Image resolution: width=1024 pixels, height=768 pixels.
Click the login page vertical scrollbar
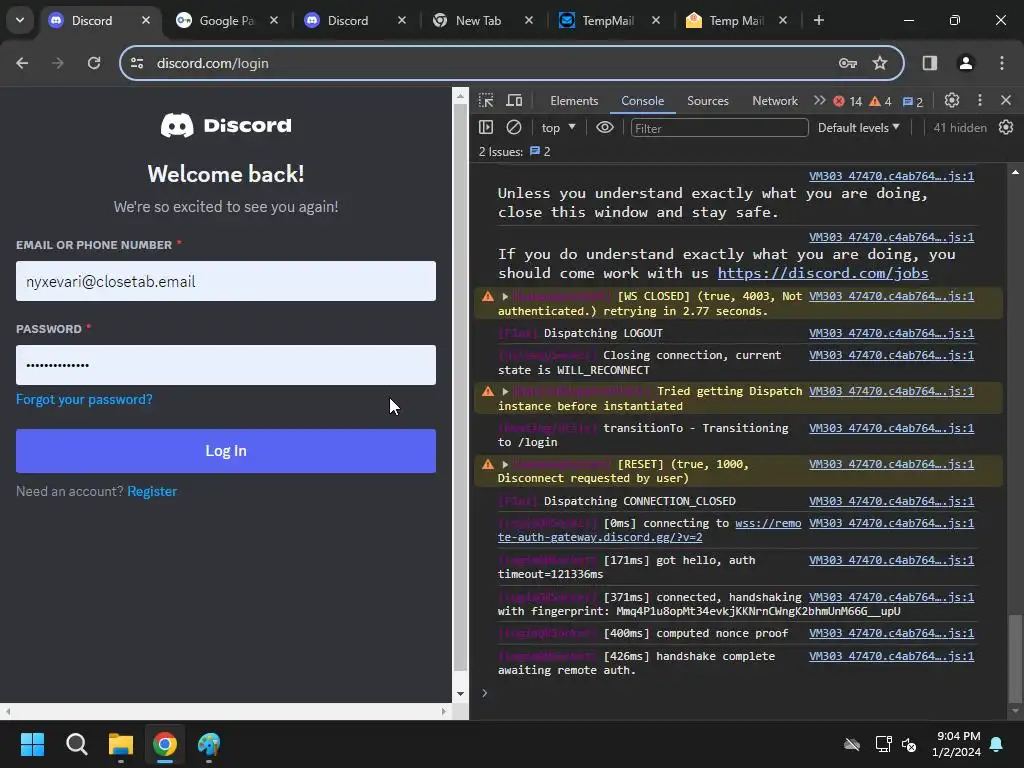click(x=460, y=389)
